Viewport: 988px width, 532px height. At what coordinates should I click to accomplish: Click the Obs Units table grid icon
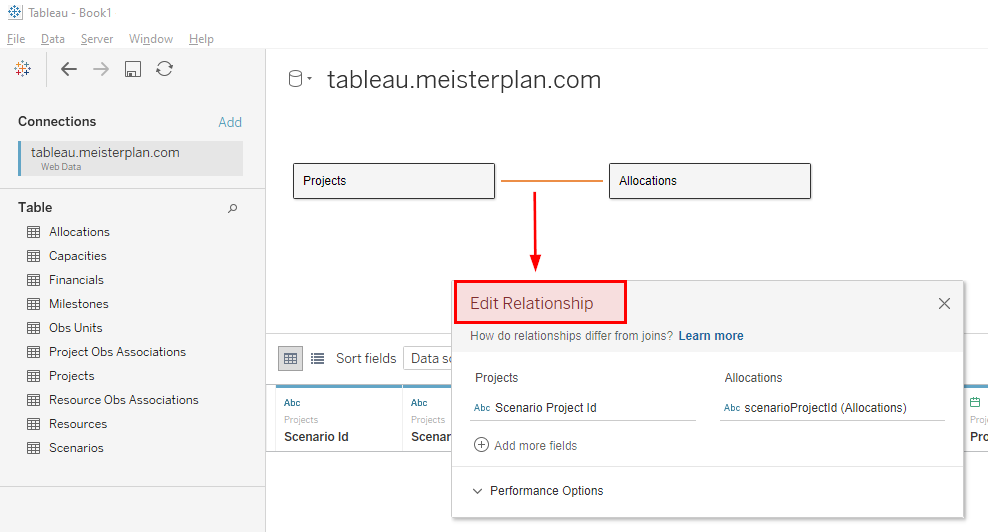[x=33, y=328]
